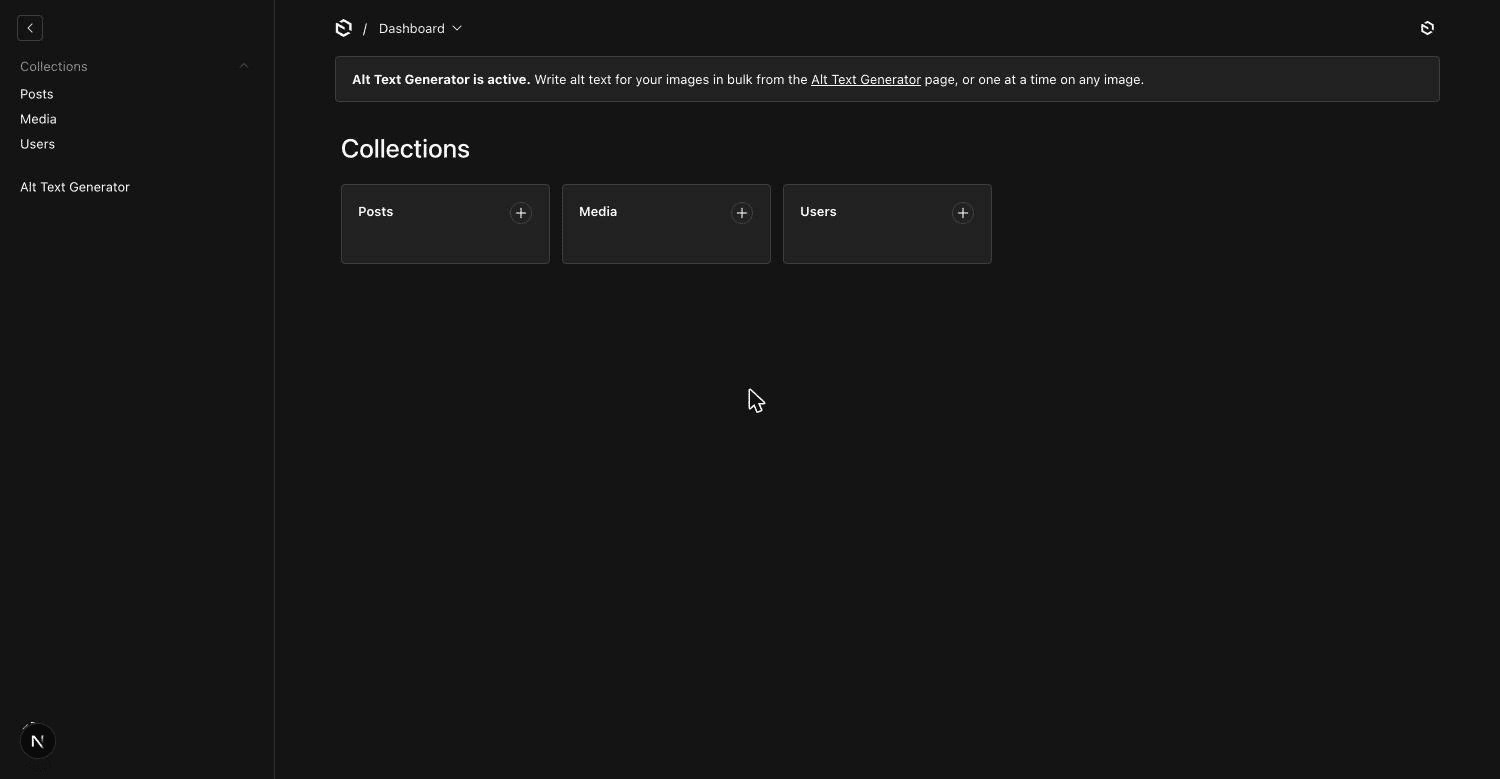
Task: Open the Media collection card
Action: (x=666, y=224)
